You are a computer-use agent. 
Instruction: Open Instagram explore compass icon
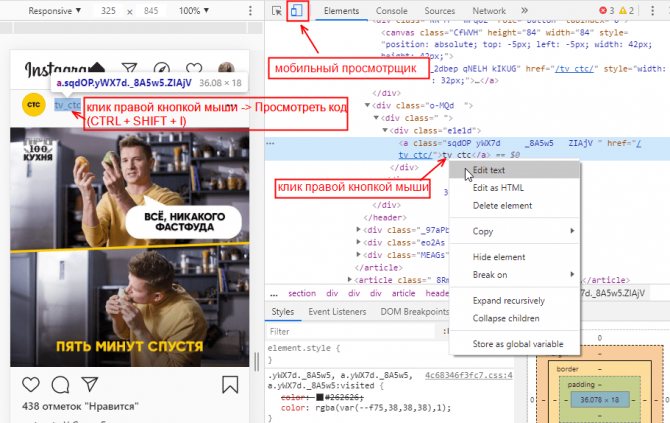(x=162, y=68)
